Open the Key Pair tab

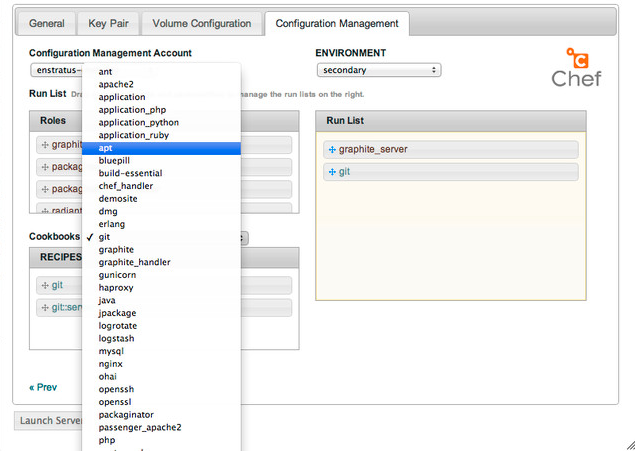(108, 23)
